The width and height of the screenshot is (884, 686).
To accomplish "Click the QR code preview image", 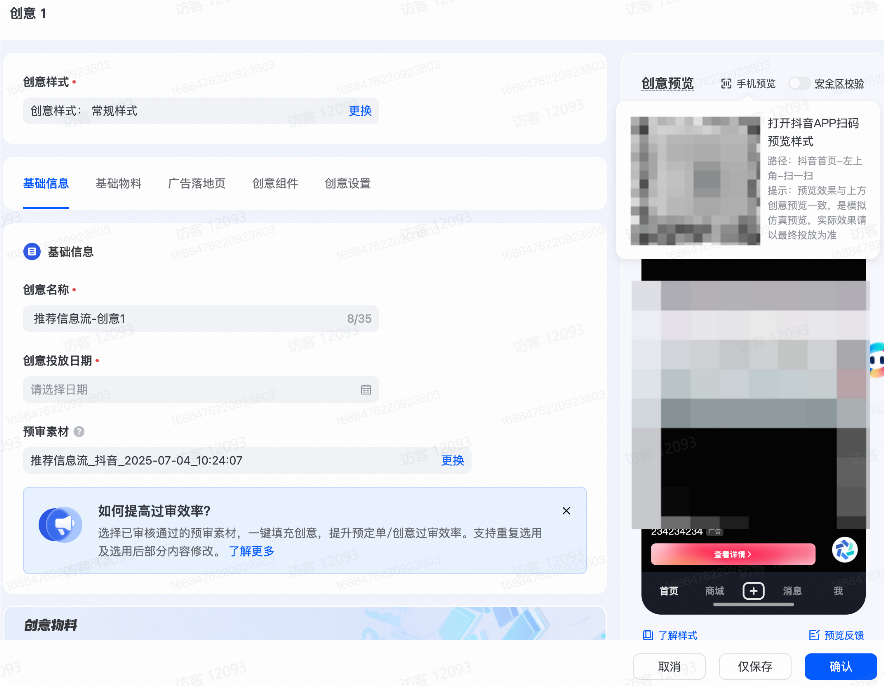I will click(695, 181).
